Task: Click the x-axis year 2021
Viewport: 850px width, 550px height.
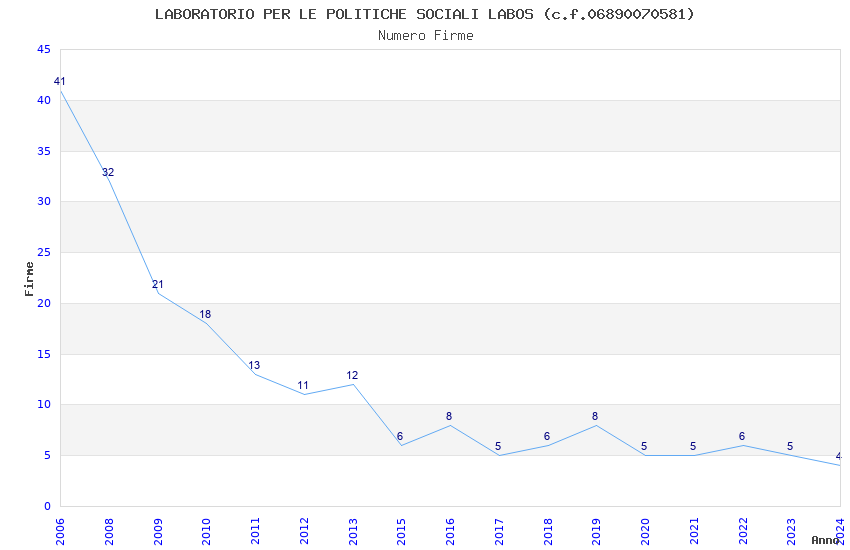Action: [694, 531]
